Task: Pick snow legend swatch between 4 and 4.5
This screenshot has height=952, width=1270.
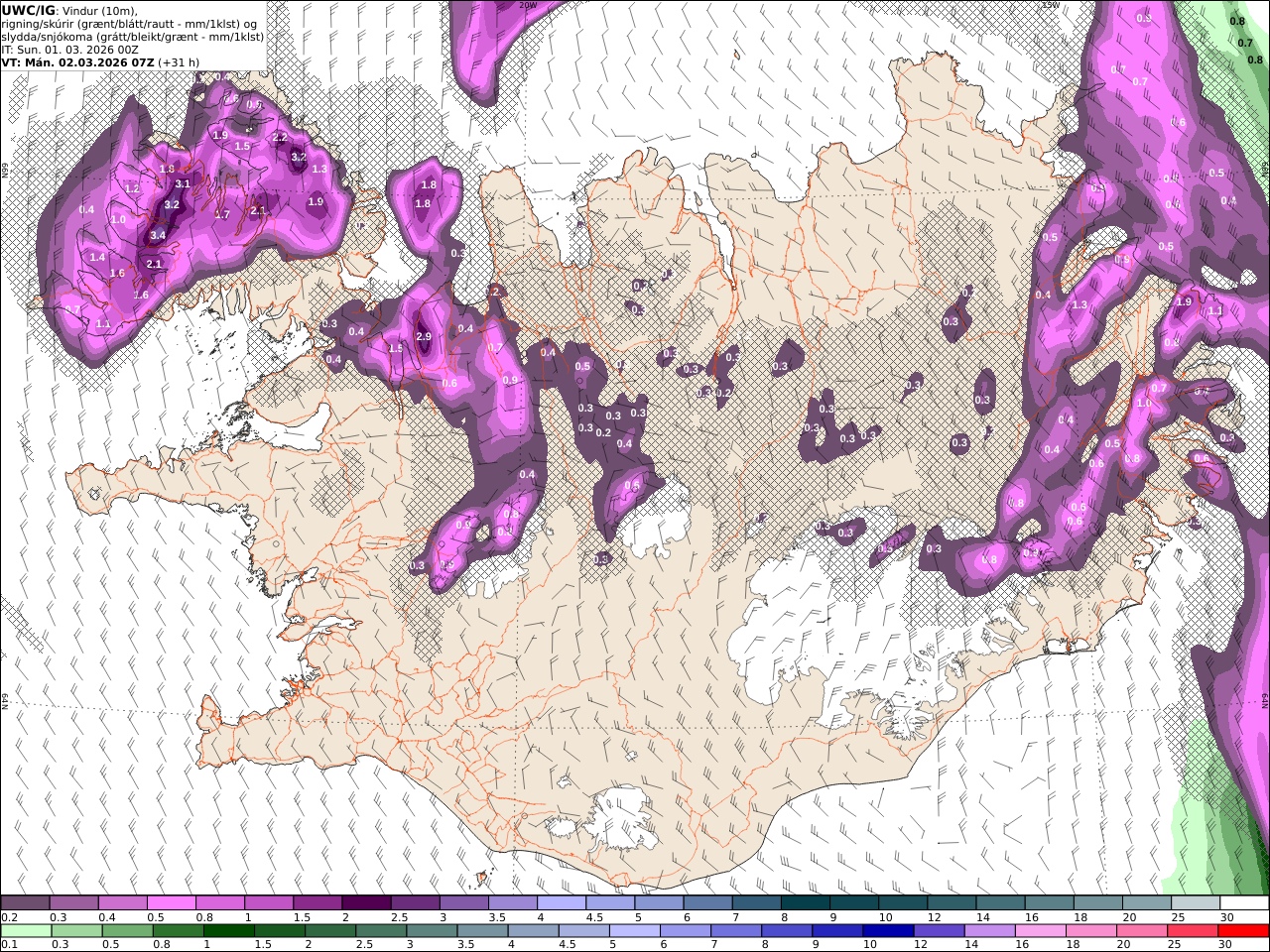Action: [x=561, y=902]
